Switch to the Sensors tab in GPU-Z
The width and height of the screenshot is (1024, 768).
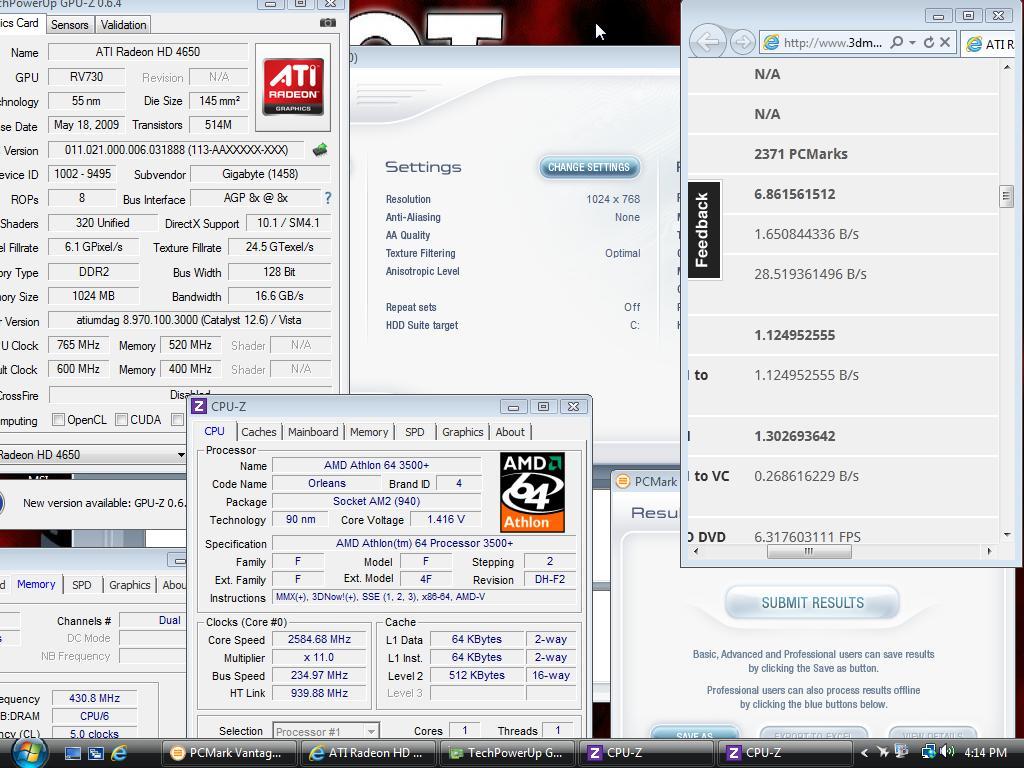(x=69, y=24)
